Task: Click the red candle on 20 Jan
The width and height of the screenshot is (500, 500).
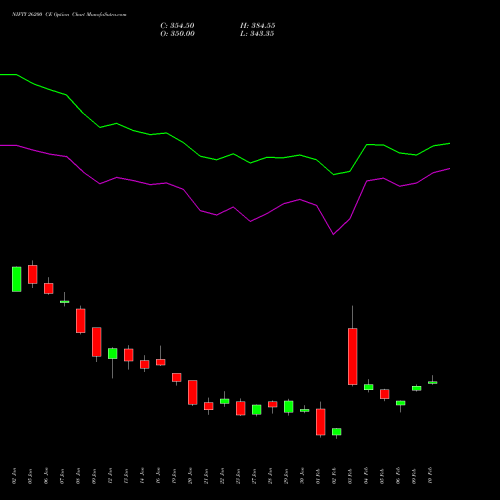Action: coord(193,392)
